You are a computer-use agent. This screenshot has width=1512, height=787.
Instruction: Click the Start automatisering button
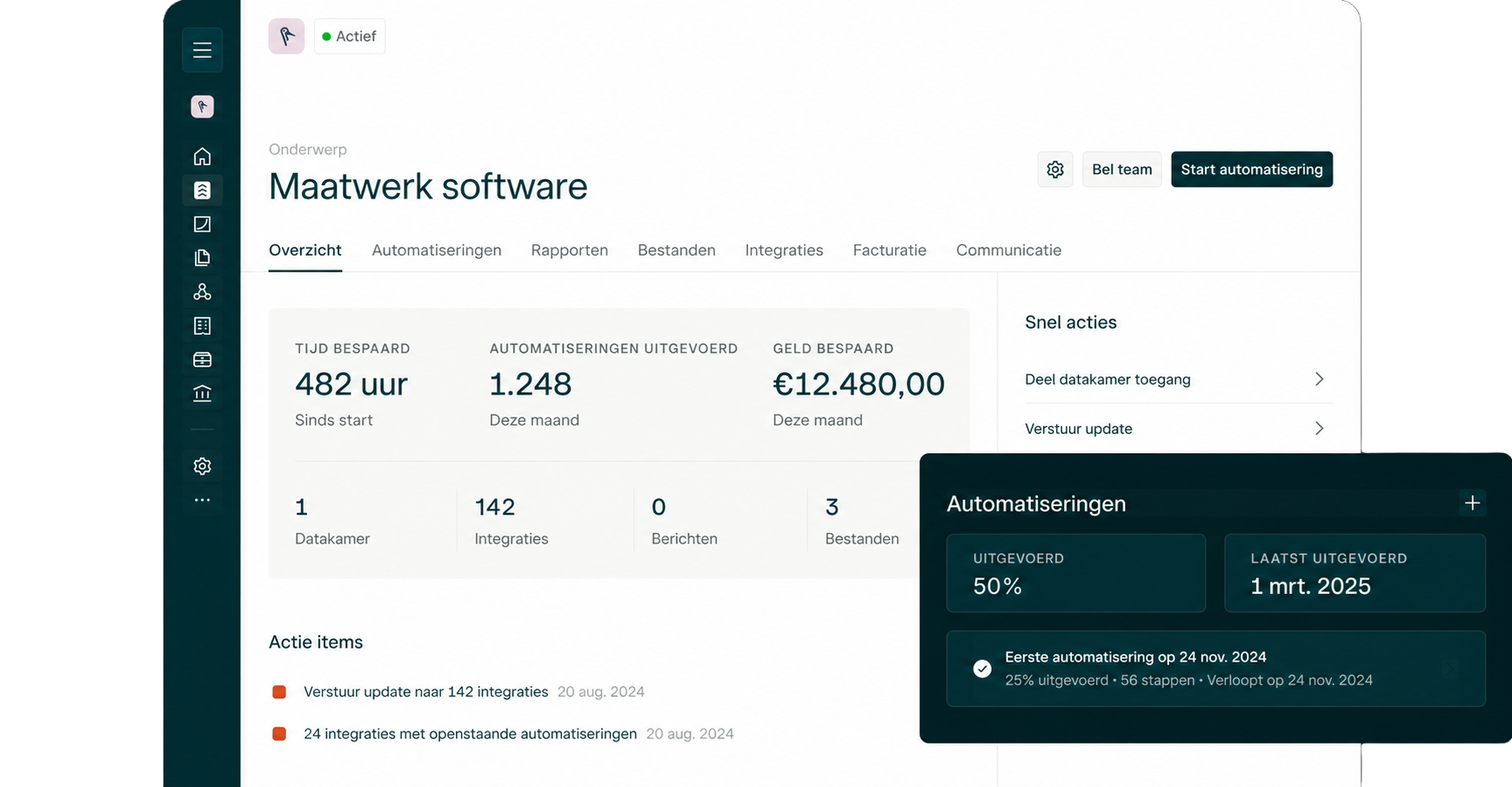click(1252, 169)
